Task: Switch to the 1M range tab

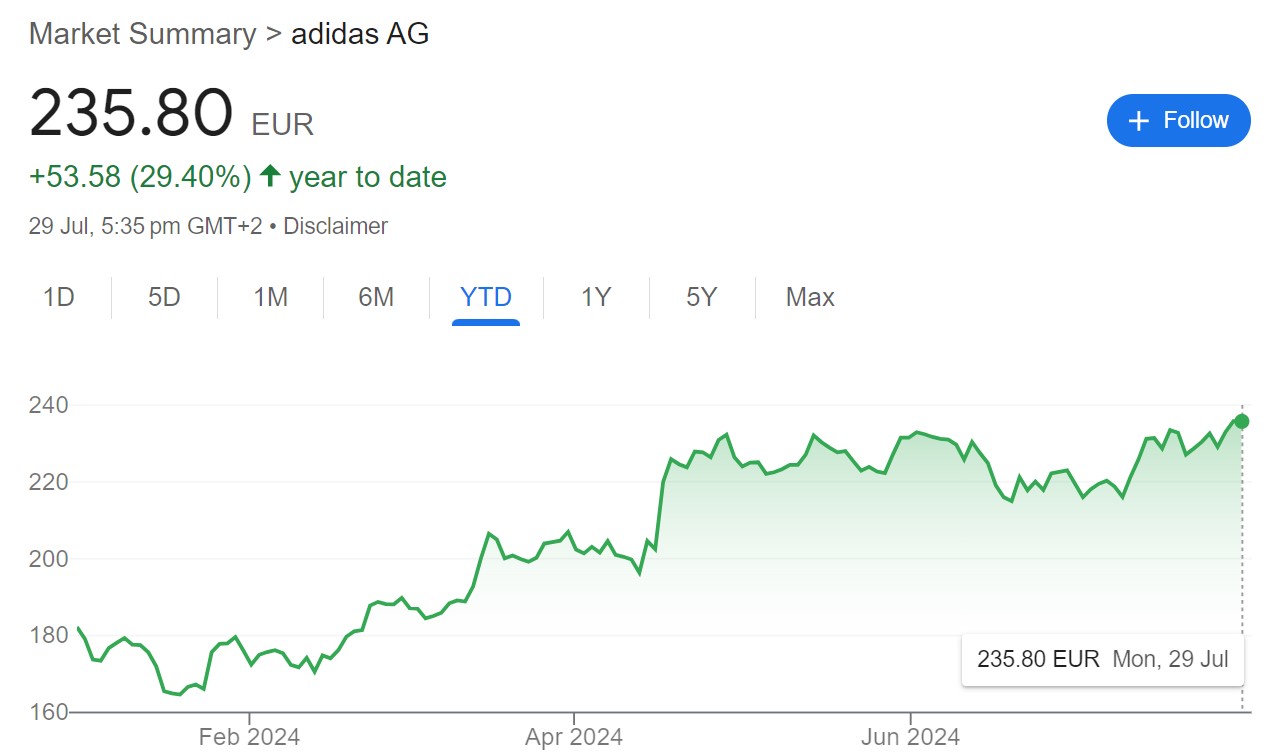Action: [270, 297]
